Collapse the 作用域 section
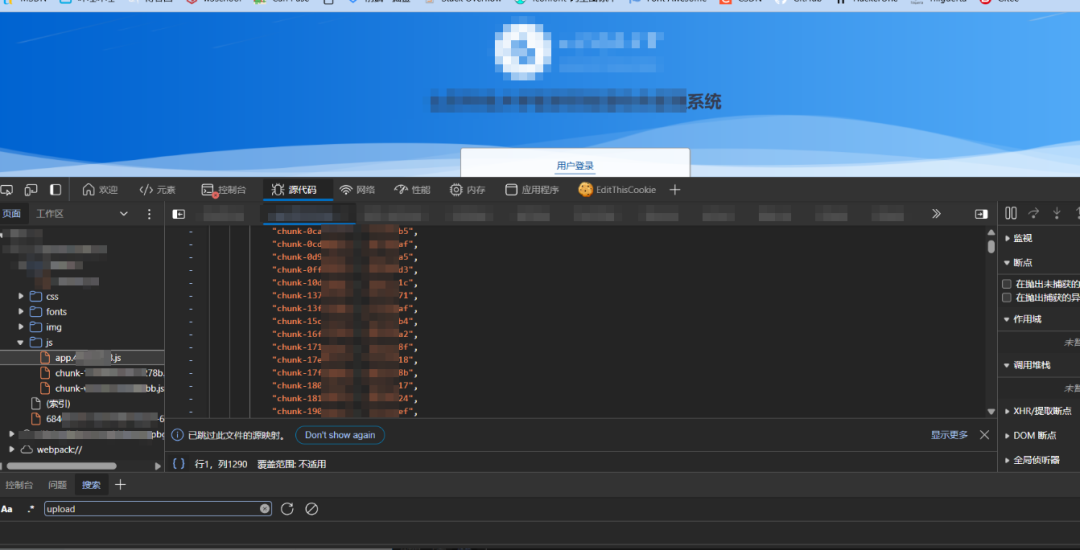The width and height of the screenshot is (1080, 550). click(x=1008, y=319)
